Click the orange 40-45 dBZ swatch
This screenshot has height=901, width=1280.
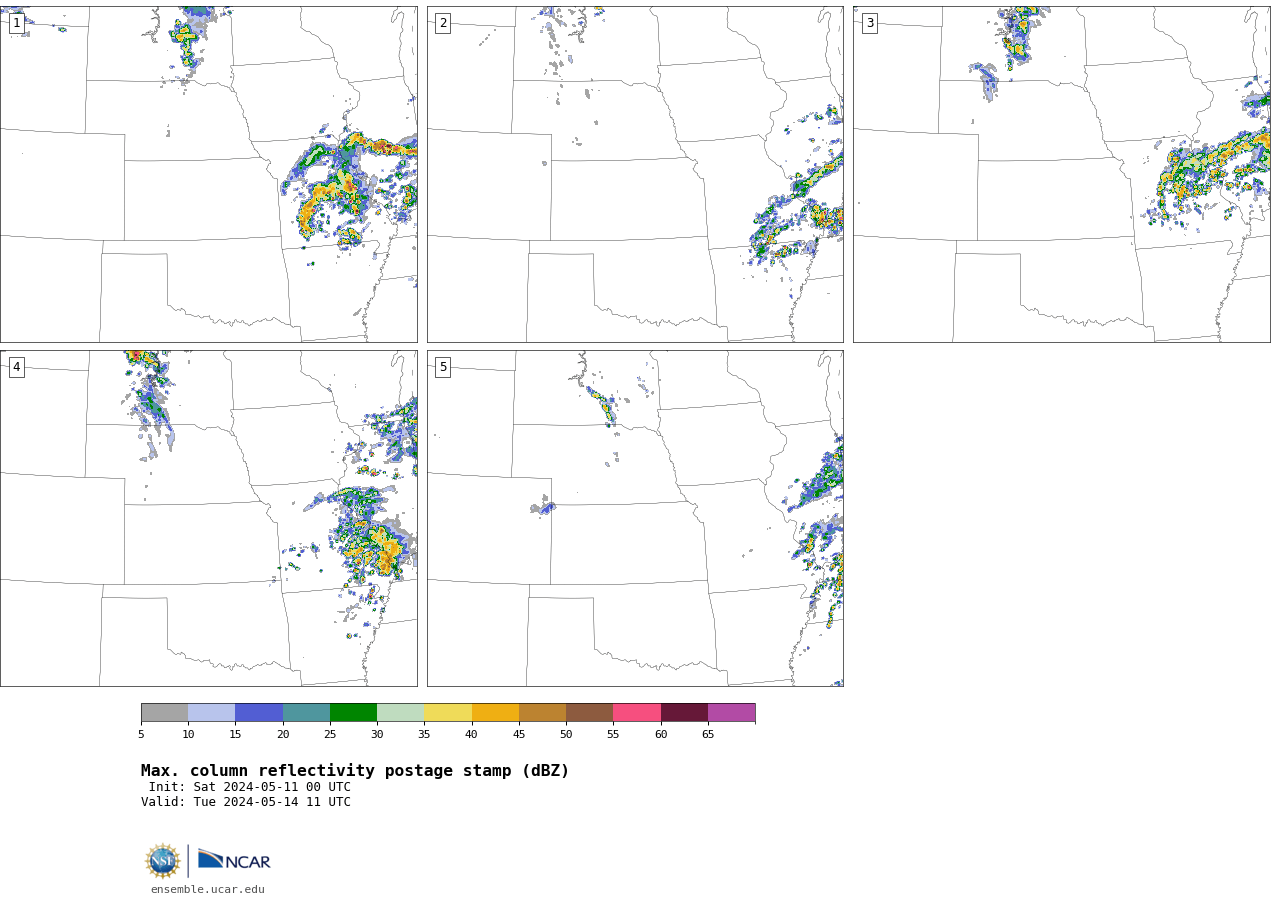[x=495, y=713]
